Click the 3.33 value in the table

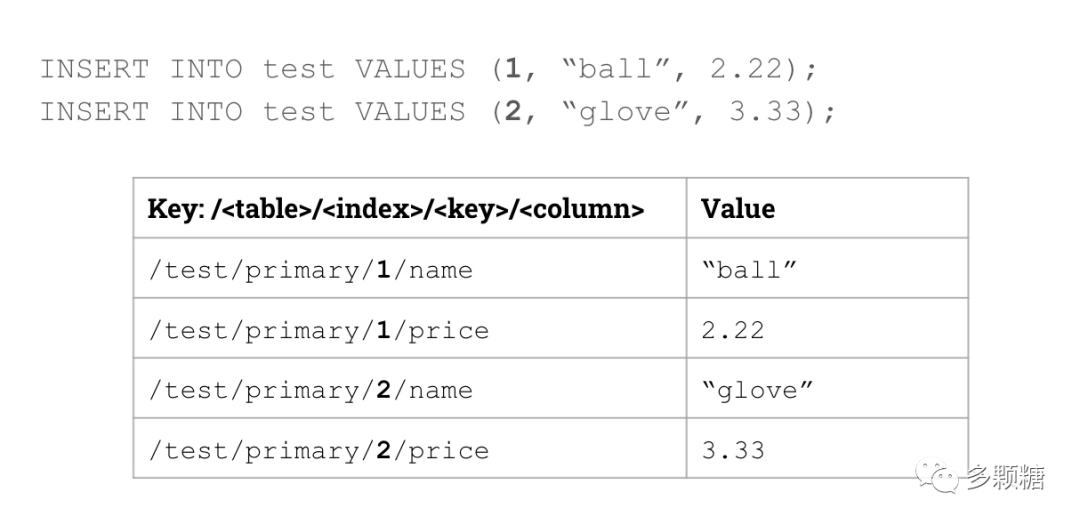pos(733,450)
